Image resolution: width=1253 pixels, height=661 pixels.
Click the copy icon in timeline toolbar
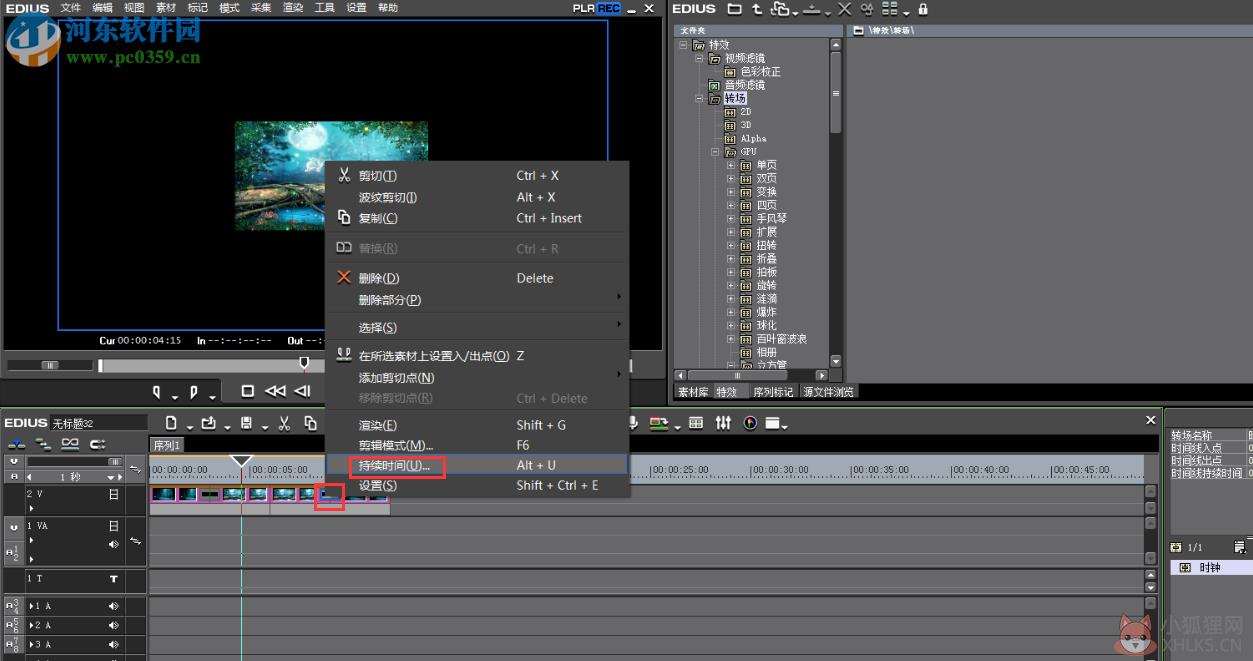[x=310, y=423]
